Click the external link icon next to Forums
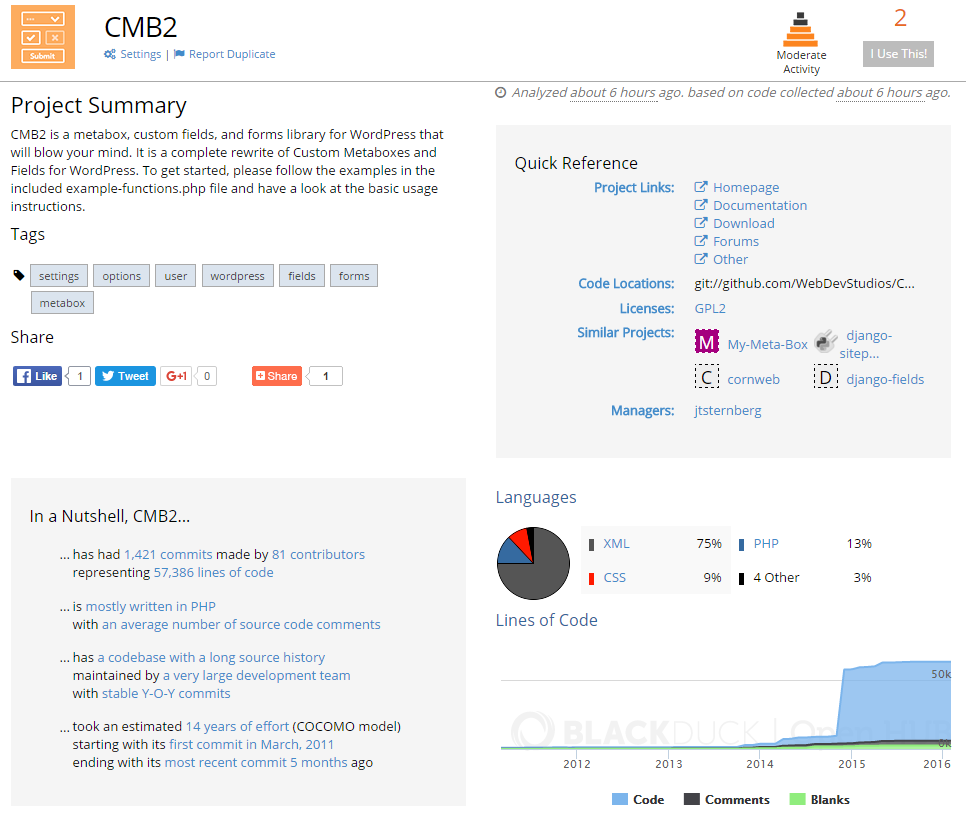The width and height of the screenshot is (968, 828). pyautogui.click(x=701, y=240)
